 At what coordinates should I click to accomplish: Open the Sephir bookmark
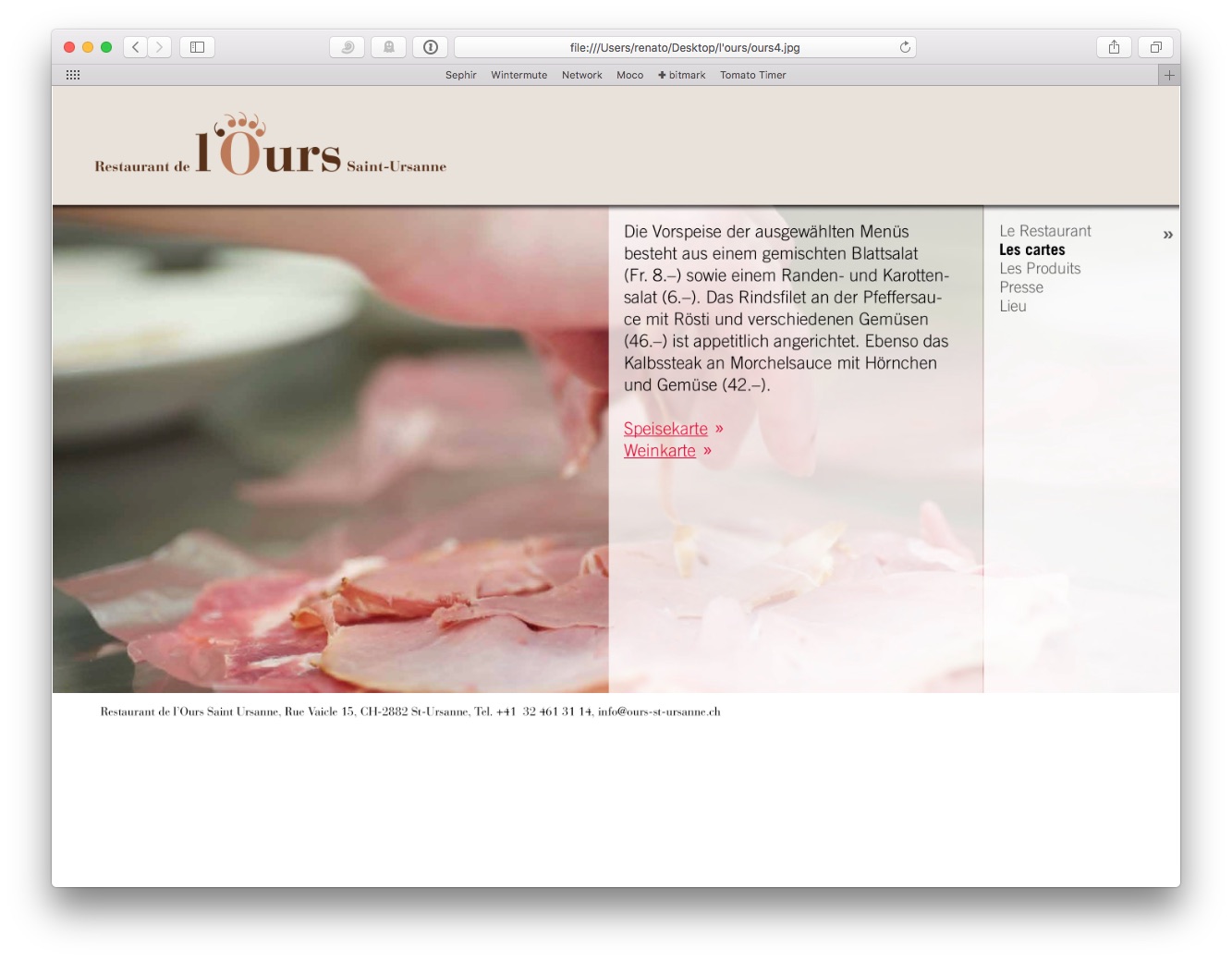click(x=460, y=75)
